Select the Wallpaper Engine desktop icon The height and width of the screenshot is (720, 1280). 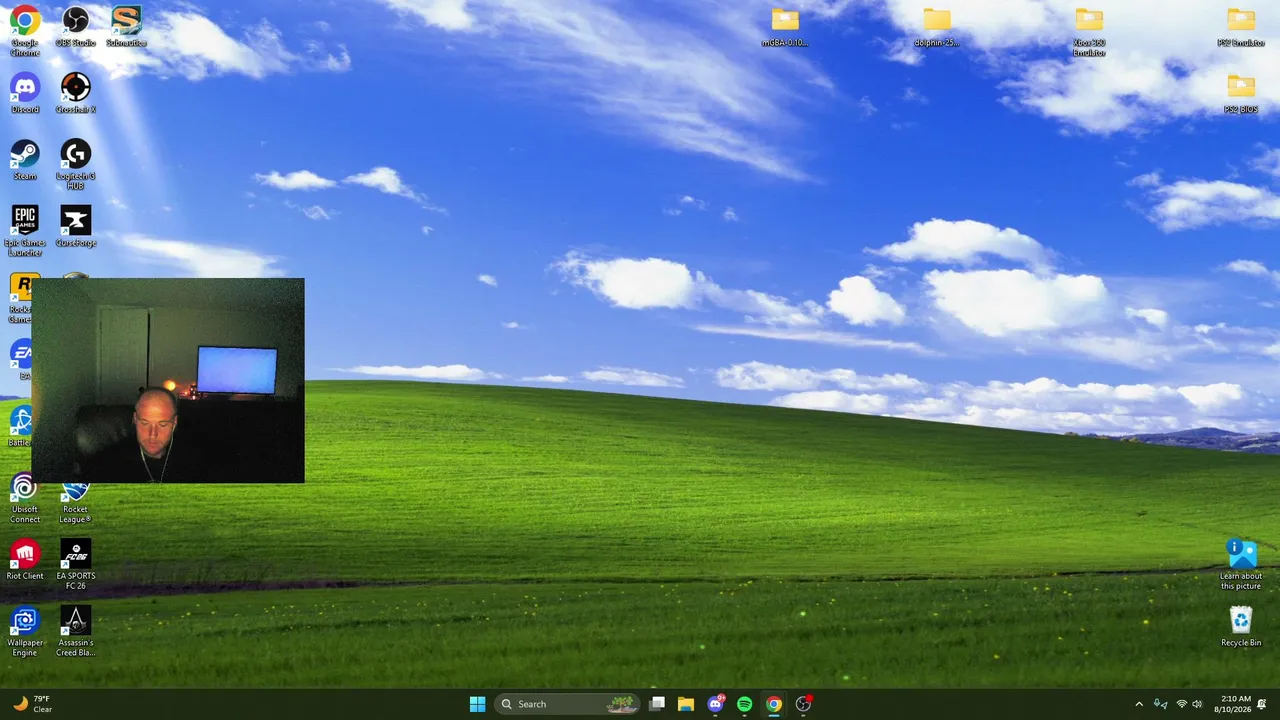click(x=25, y=632)
